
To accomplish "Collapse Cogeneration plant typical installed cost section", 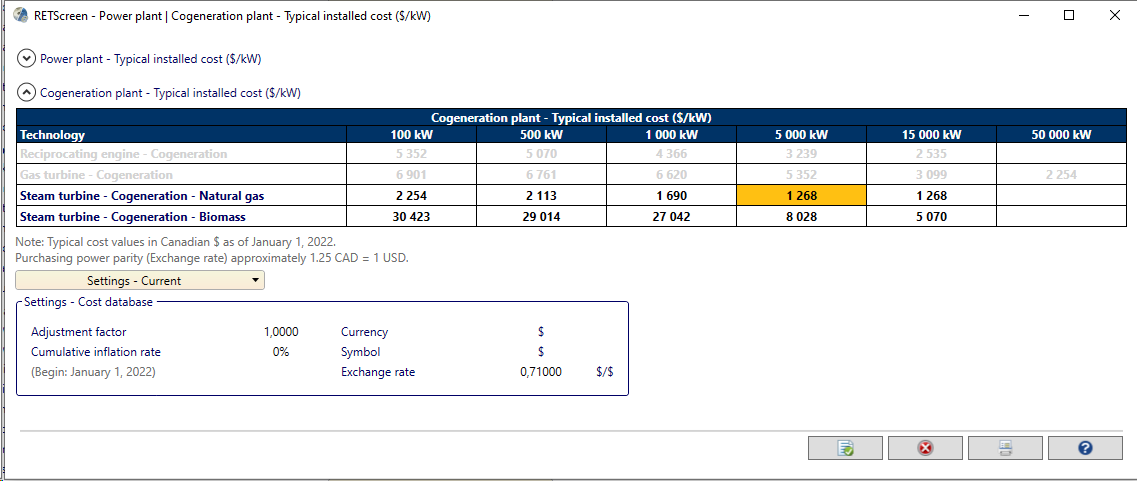I will pos(26,92).
